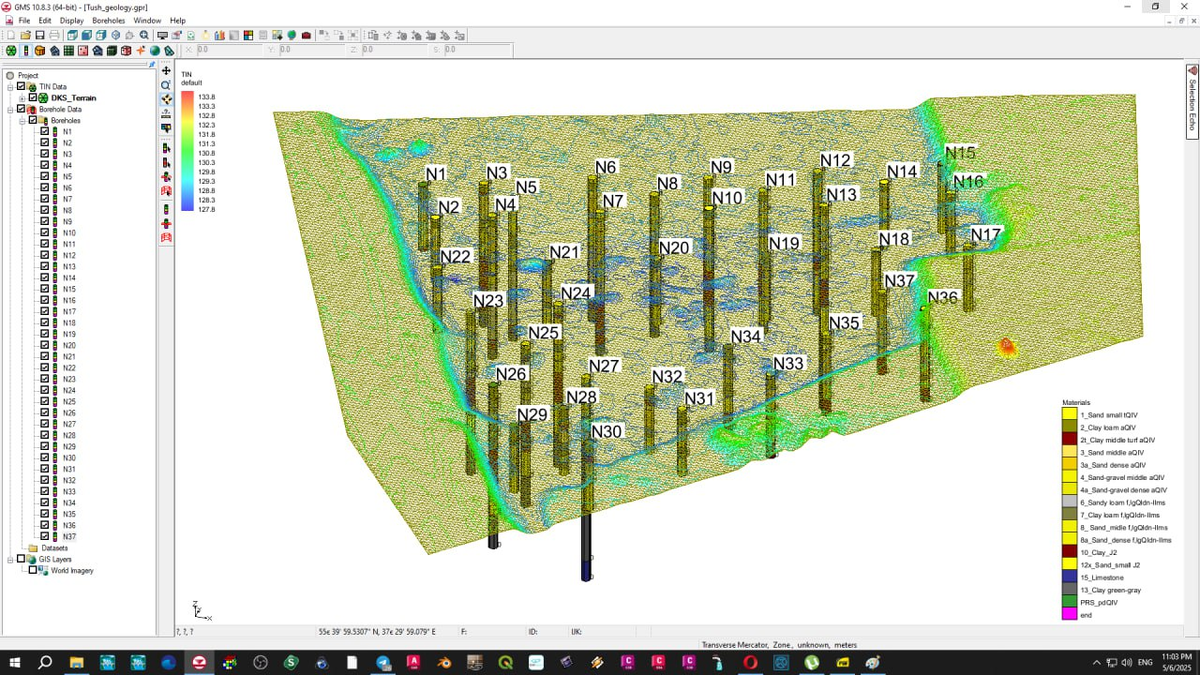Image resolution: width=1200 pixels, height=675 pixels.
Task: Uncheck the Borehole Data checkbox
Action: pyautogui.click(x=21, y=109)
